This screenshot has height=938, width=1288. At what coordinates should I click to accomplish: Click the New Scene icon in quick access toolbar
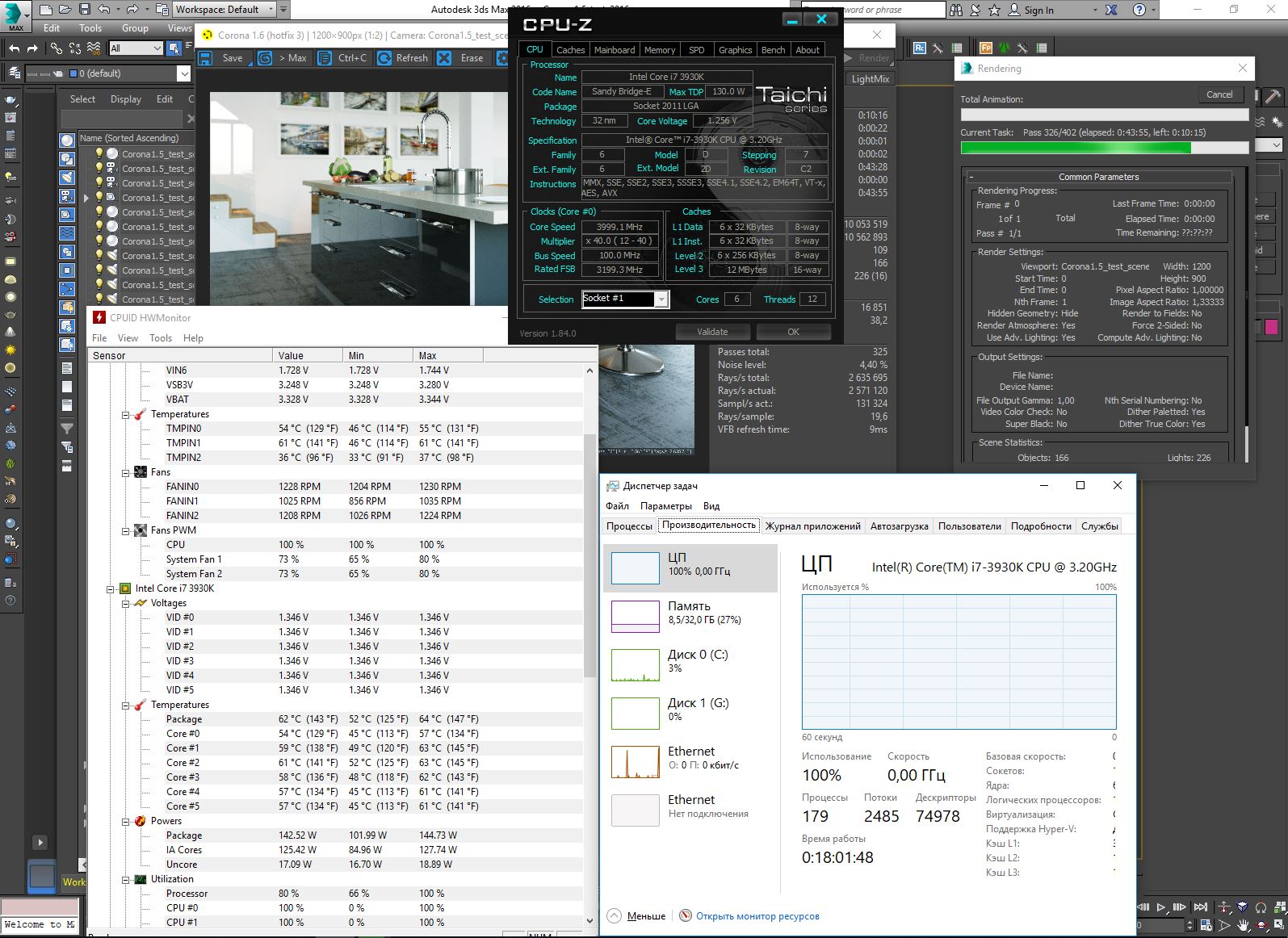(x=45, y=10)
